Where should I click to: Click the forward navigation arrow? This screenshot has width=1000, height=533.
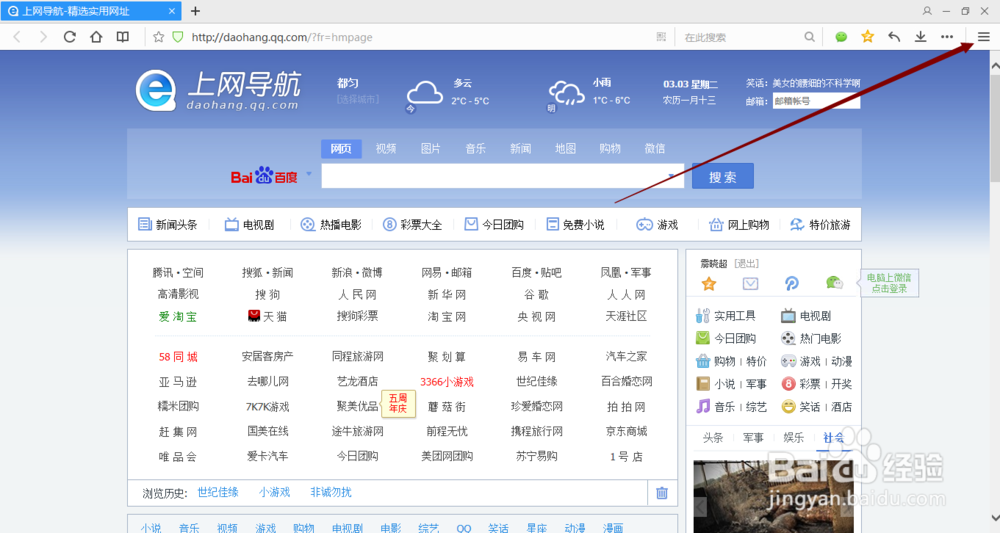pos(43,37)
